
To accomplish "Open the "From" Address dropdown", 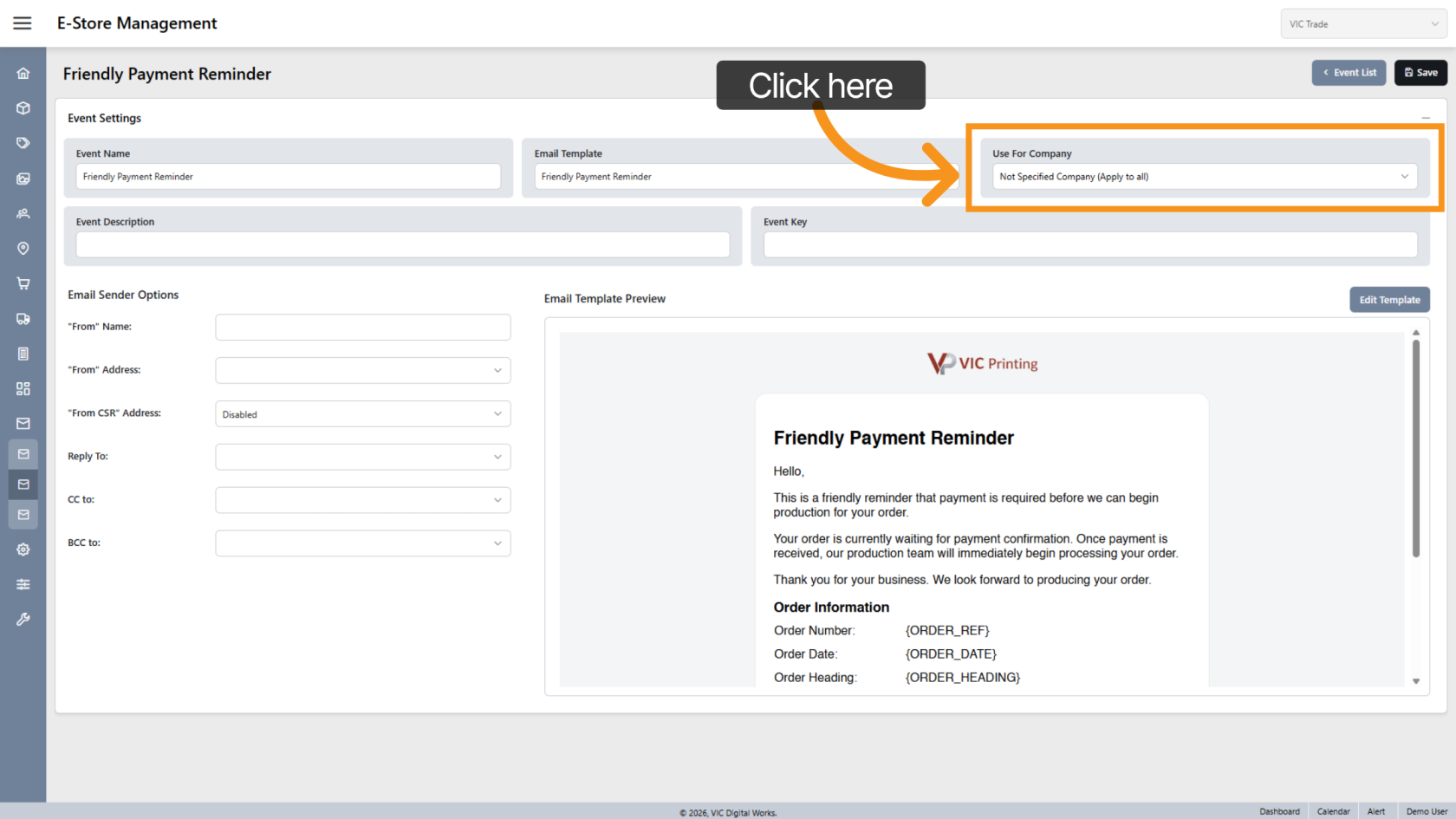I will click(362, 370).
